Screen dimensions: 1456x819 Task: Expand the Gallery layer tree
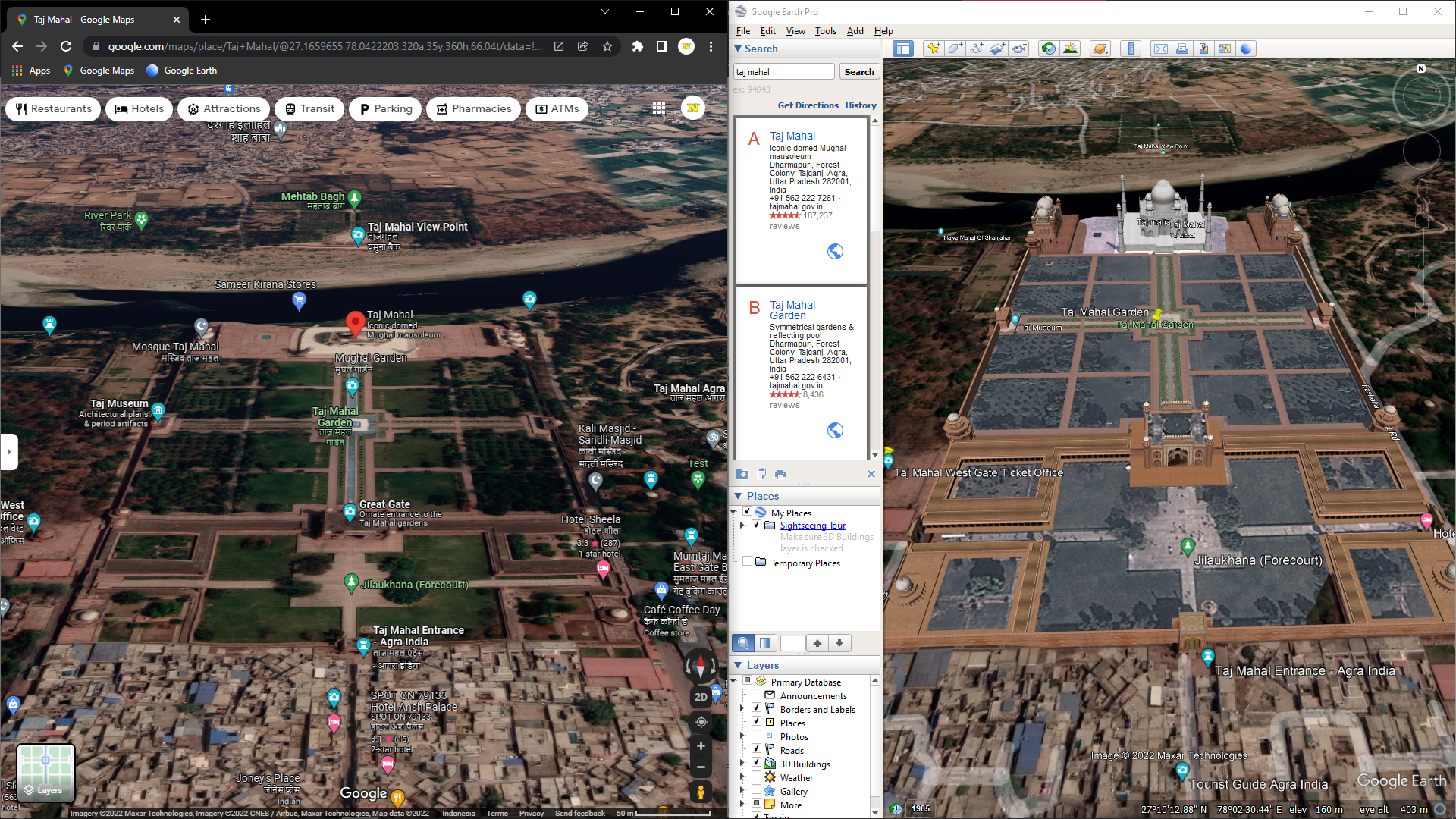(742, 790)
